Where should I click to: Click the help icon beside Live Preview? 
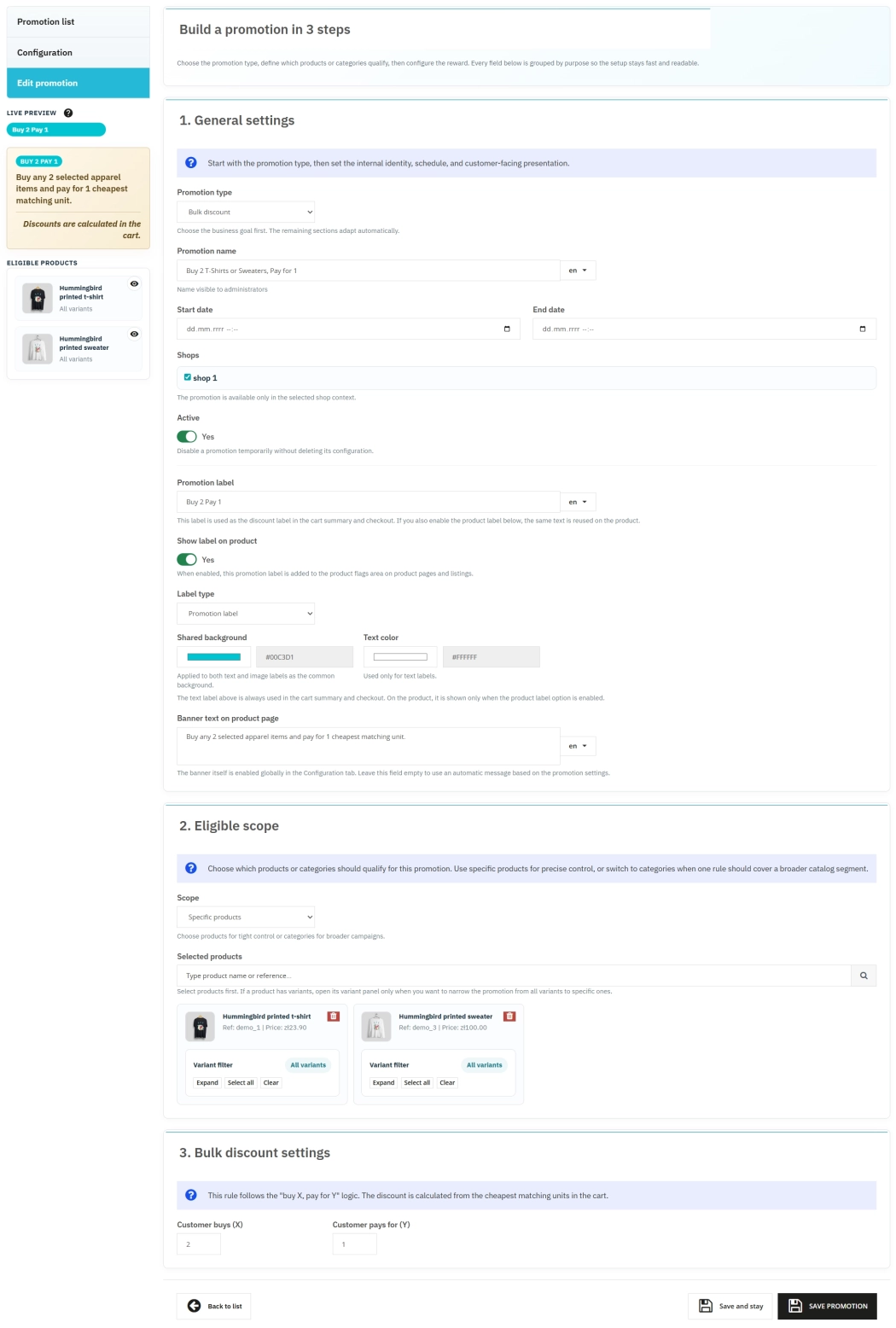point(68,112)
